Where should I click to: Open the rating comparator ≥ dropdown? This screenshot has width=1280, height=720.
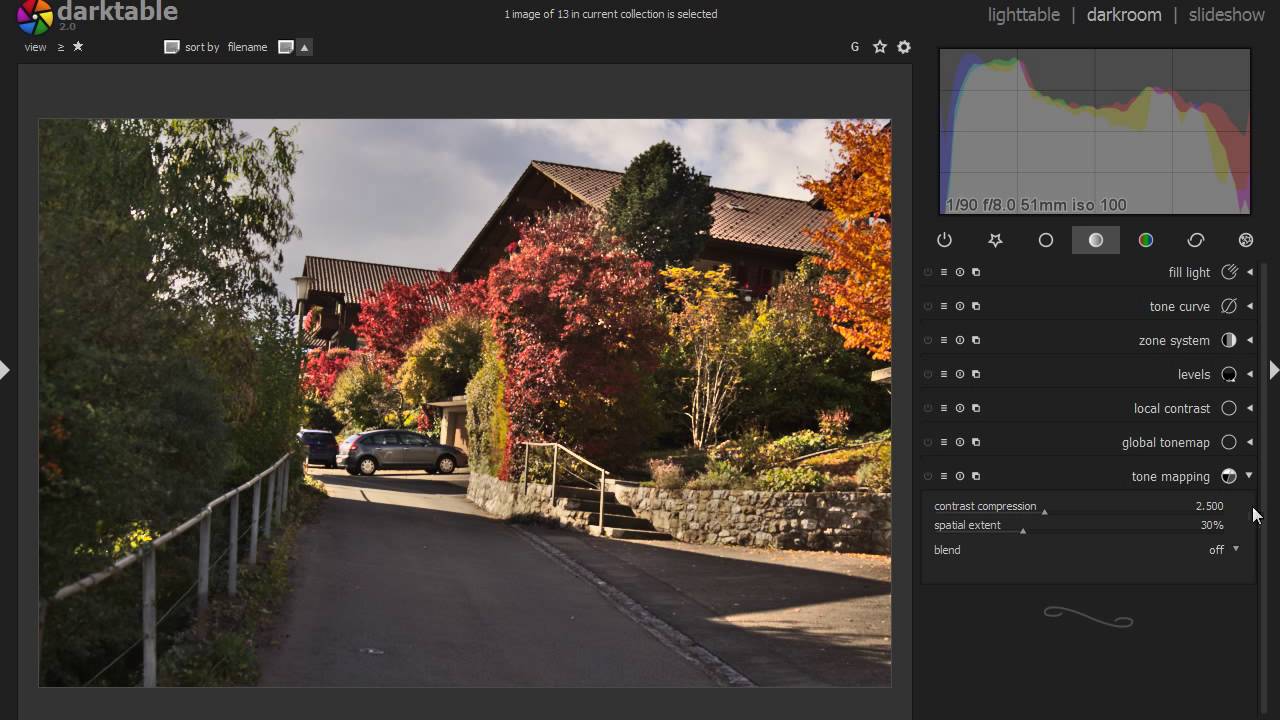(61, 47)
